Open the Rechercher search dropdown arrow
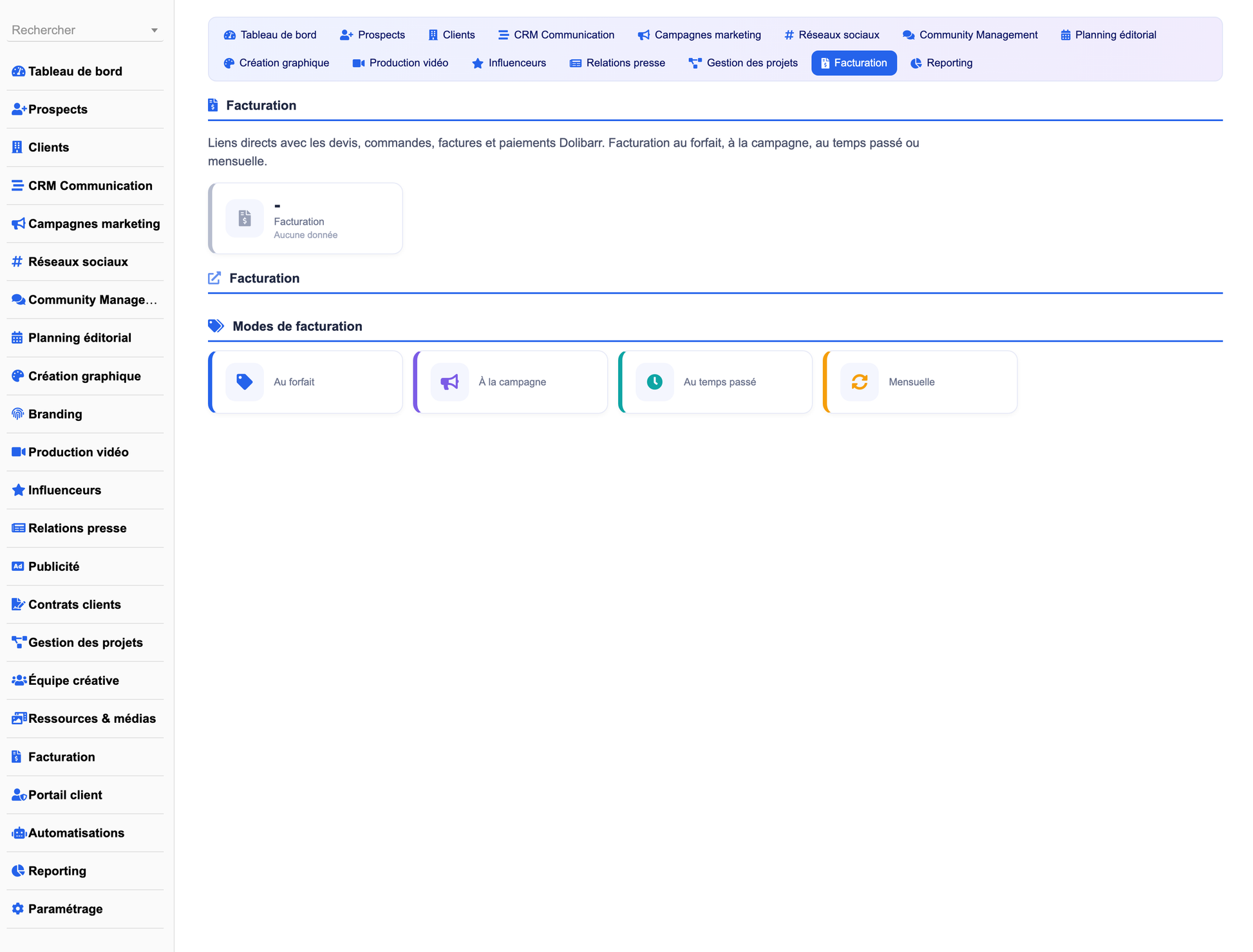This screenshot has height=952, width=1253. tap(154, 30)
